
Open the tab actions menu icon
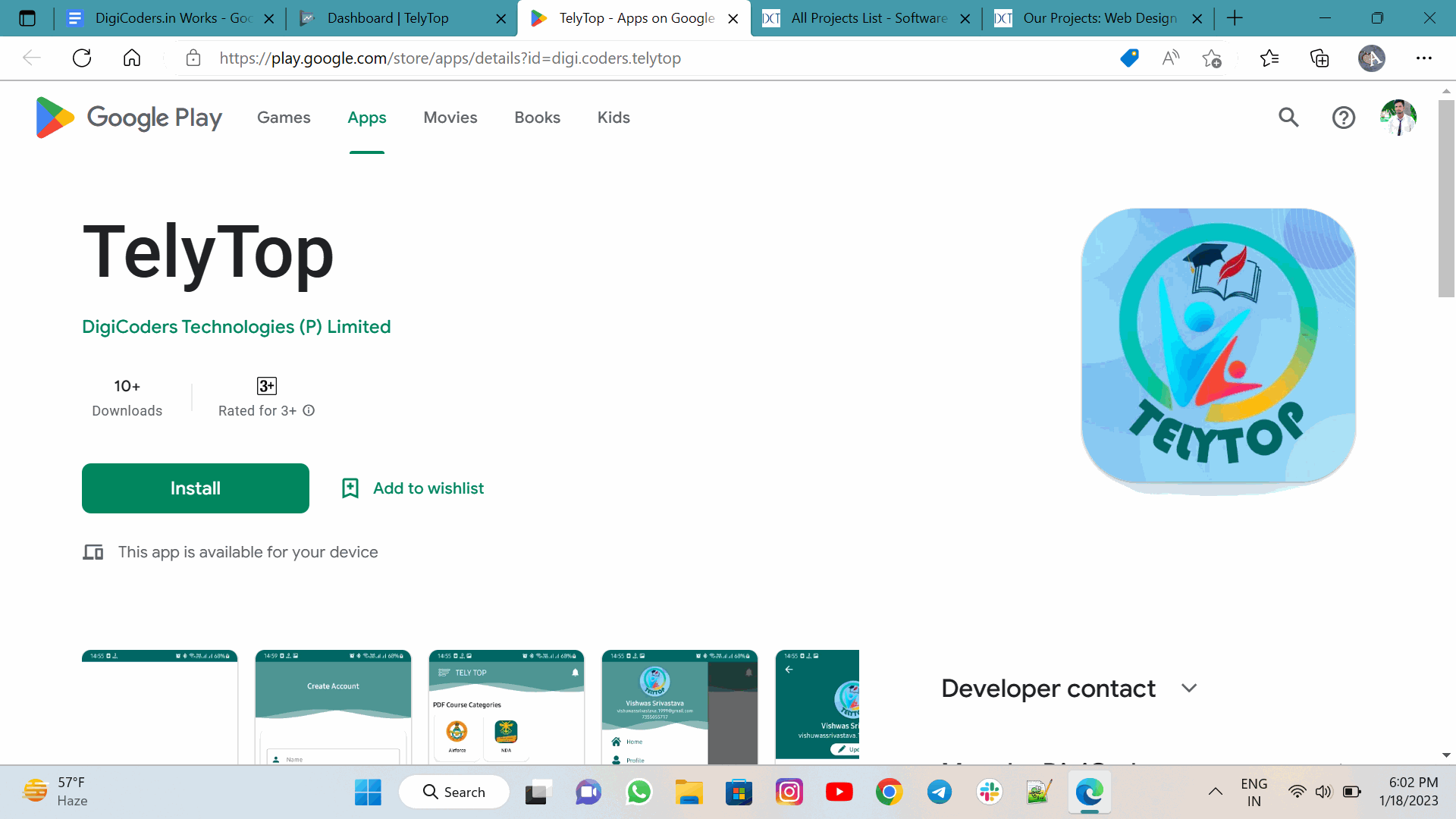(x=27, y=18)
